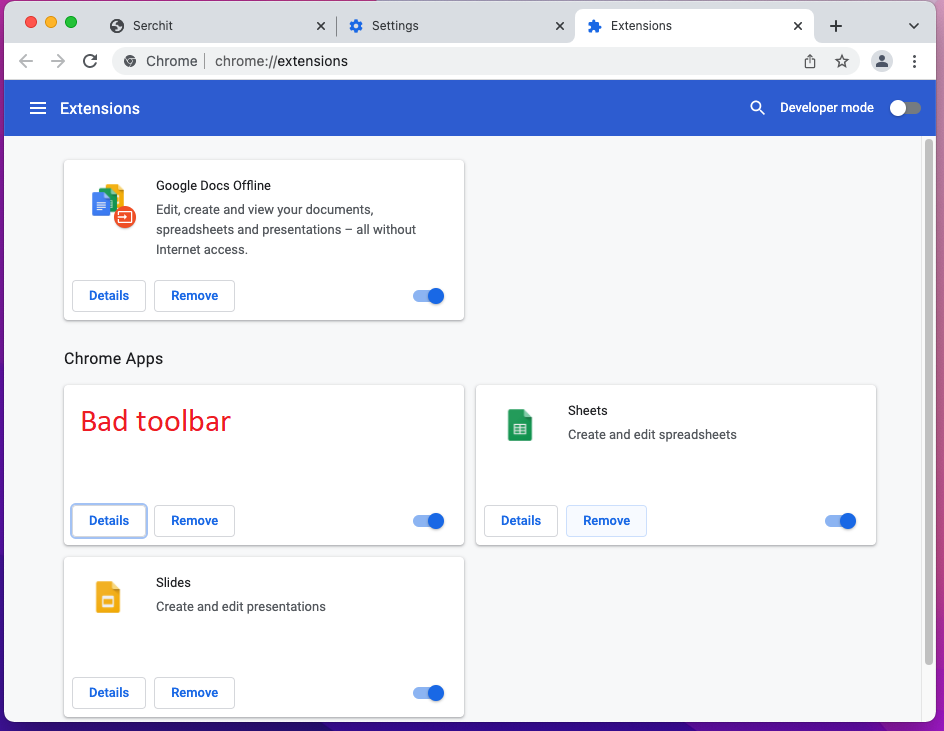Click the 'Create and edit spreadsheets' description
The width and height of the screenshot is (944, 731).
point(652,435)
